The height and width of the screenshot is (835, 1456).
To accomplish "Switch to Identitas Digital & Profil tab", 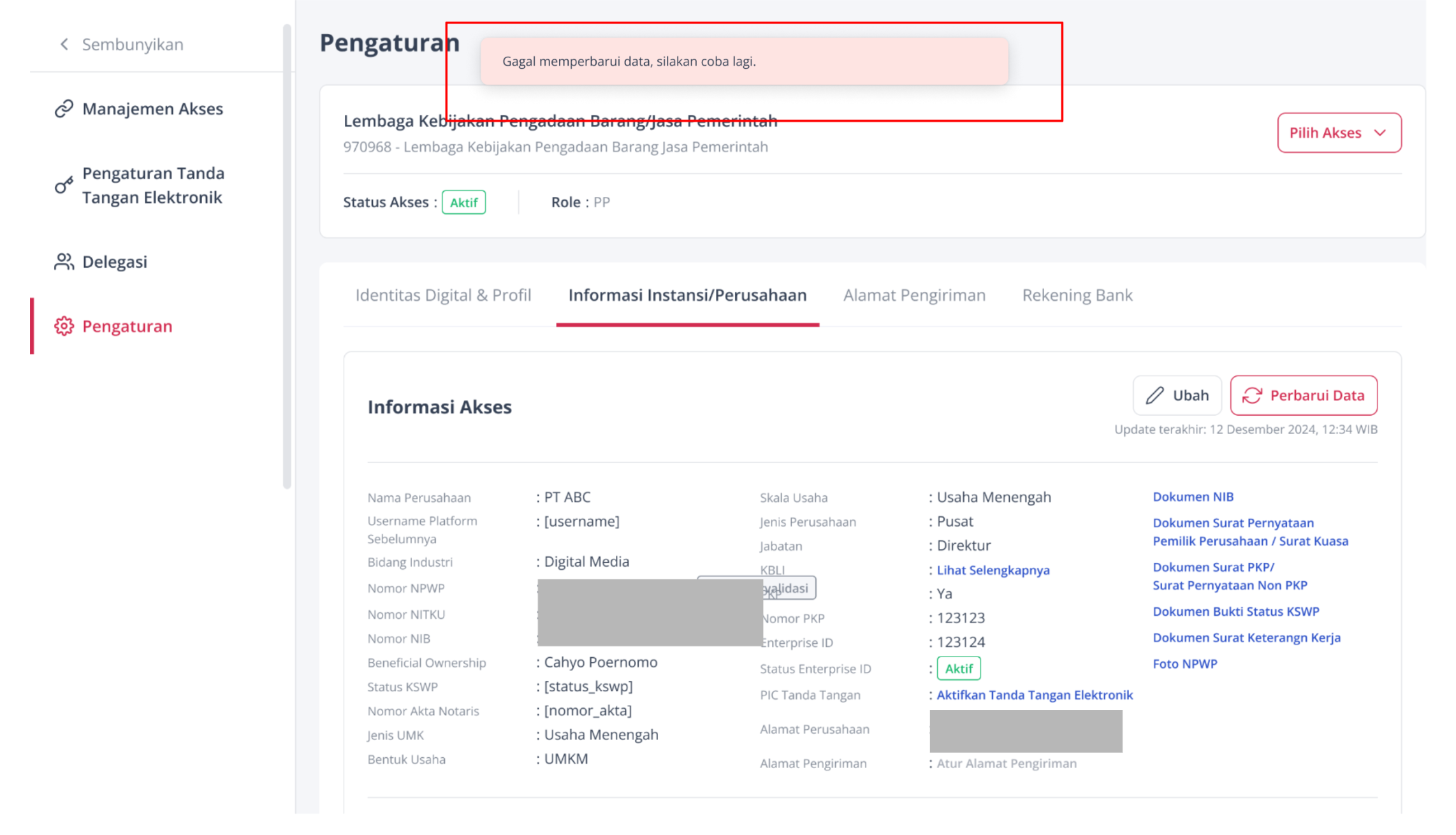I will tap(443, 295).
